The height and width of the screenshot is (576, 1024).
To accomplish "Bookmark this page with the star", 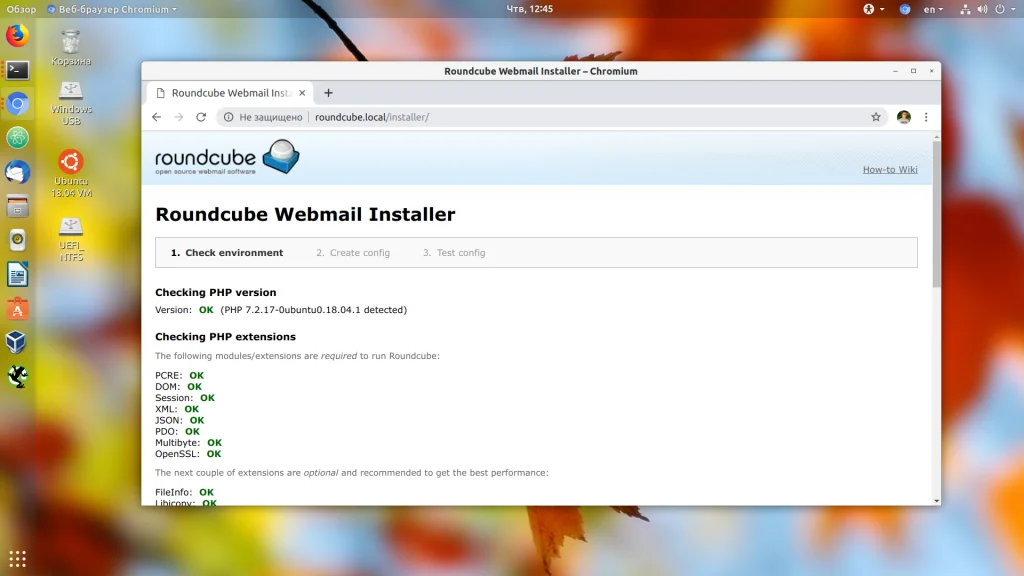I will coord(876,117).
